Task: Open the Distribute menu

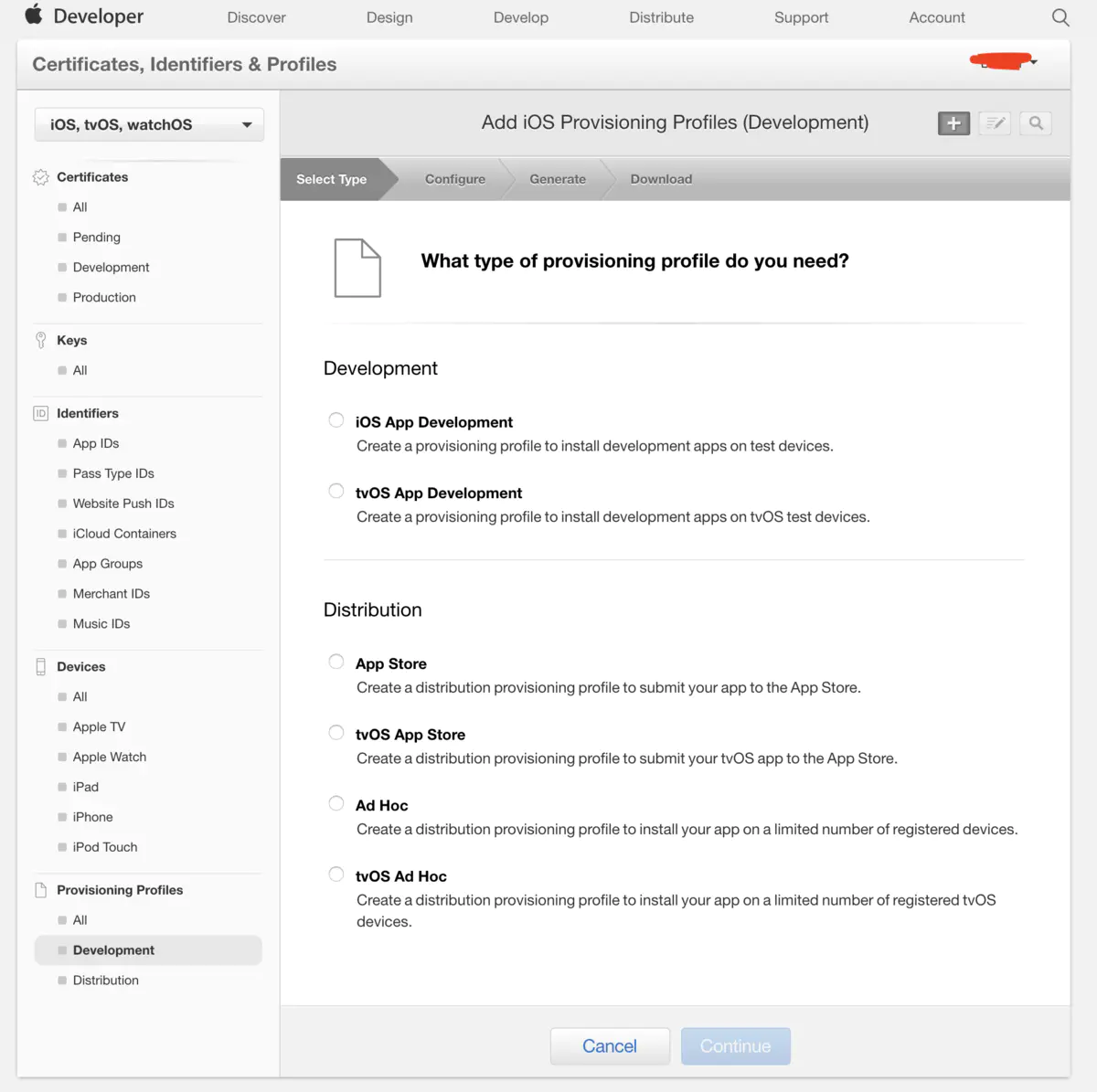Action: (661, 17)
